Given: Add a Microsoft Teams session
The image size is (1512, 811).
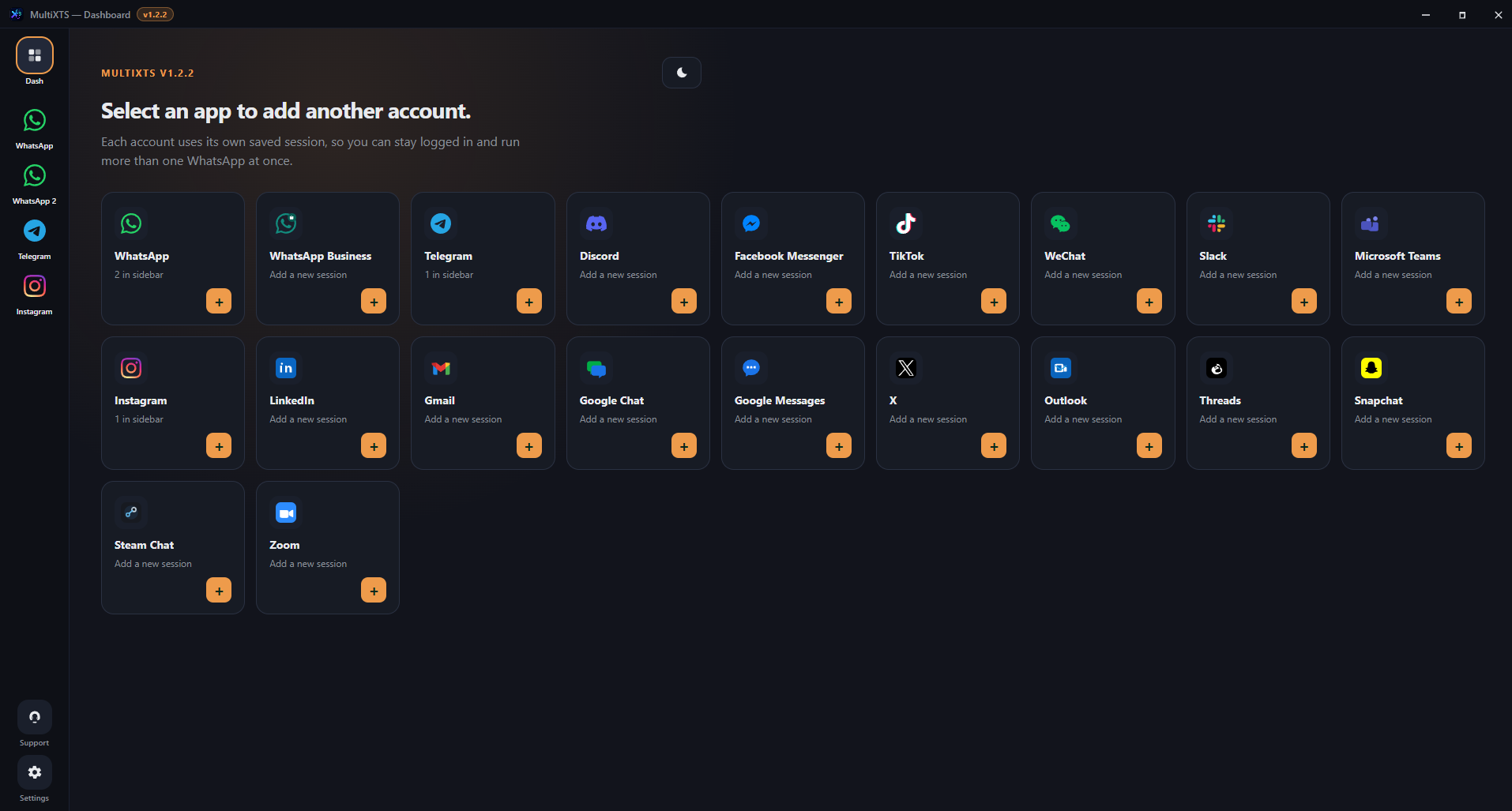Looking at the screenshot, I should 1459,301.
